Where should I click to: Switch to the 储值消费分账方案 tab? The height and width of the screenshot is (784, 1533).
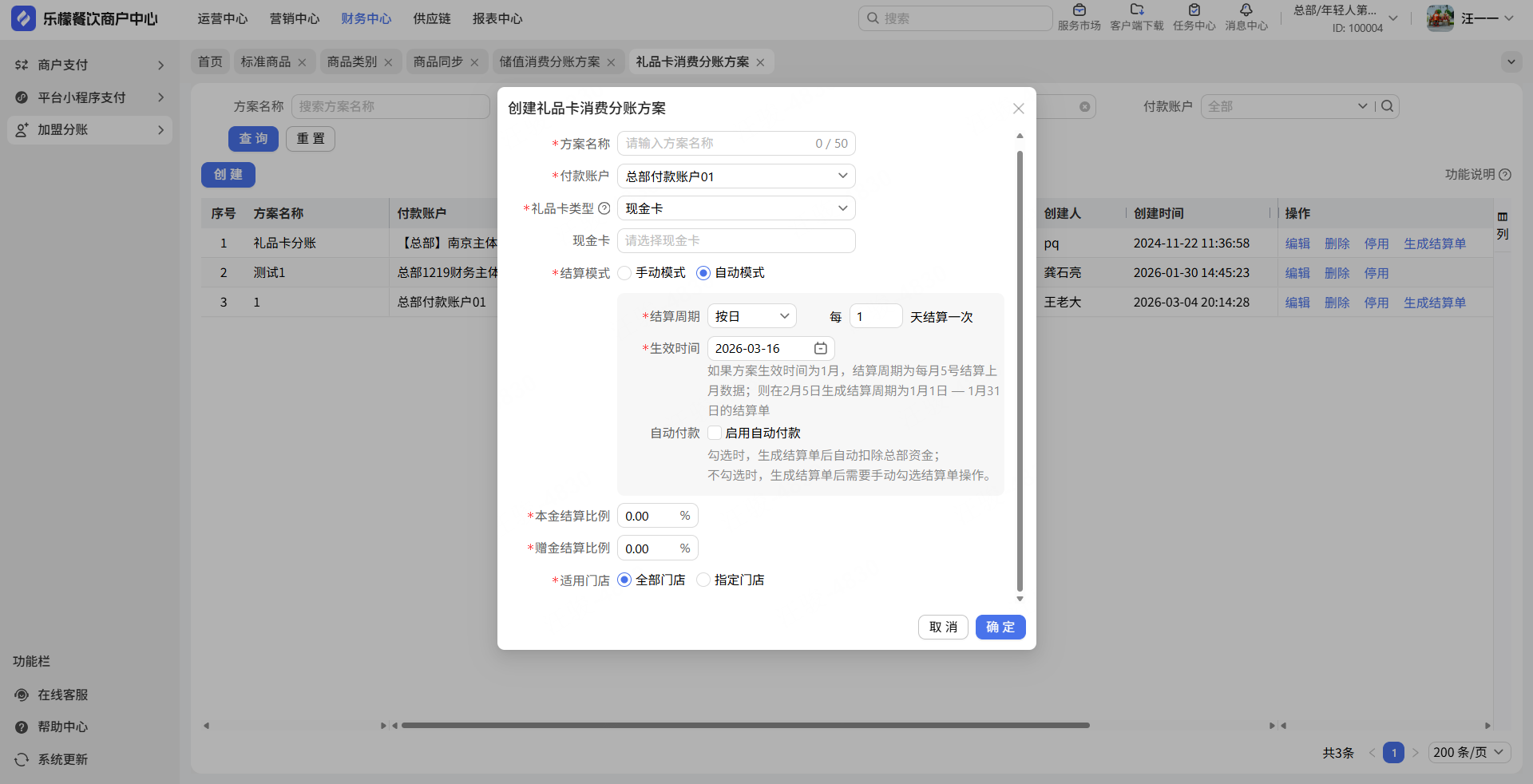coord(549,61)
